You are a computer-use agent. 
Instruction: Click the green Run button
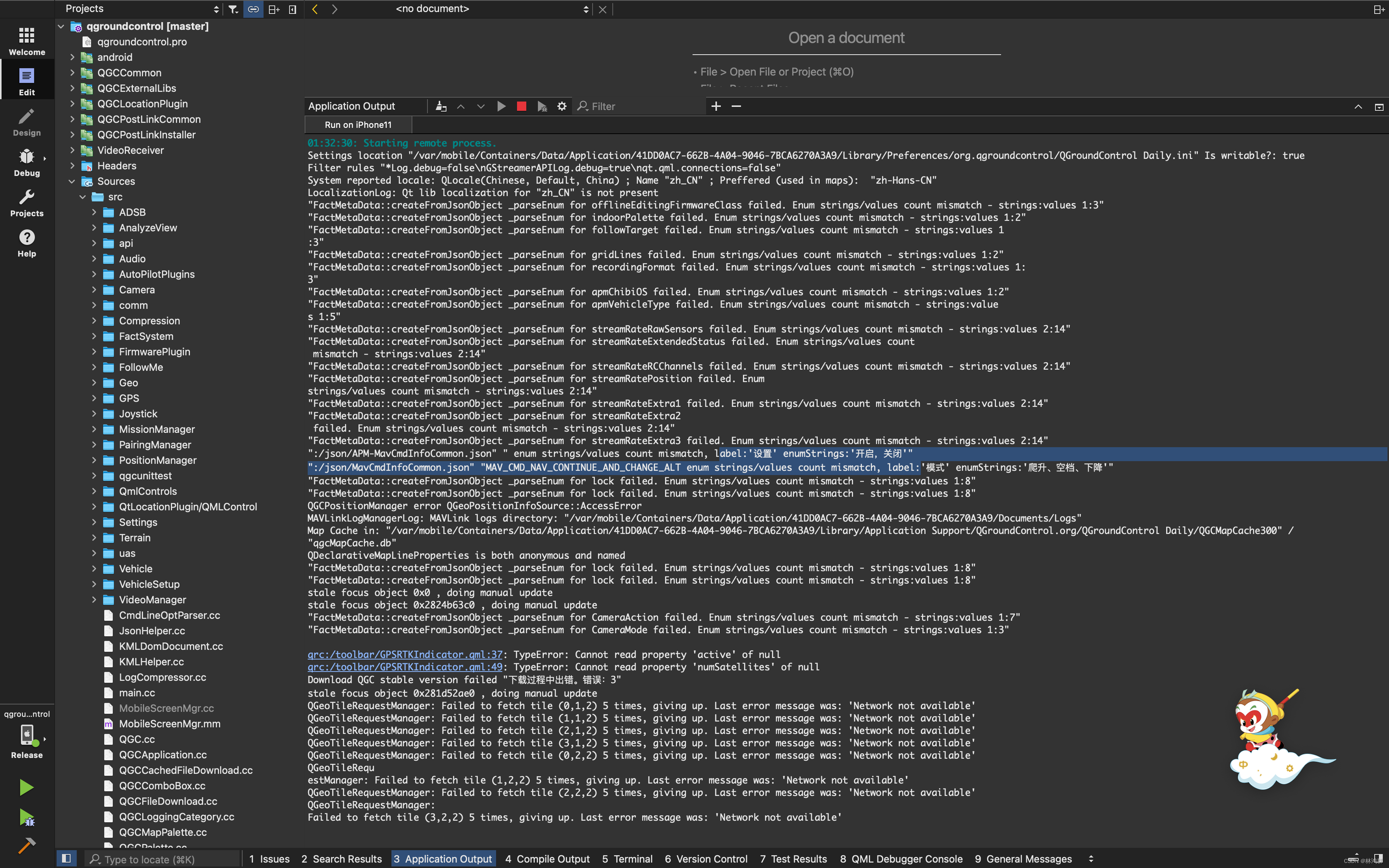pyautogui.click(x=26, y=787)
